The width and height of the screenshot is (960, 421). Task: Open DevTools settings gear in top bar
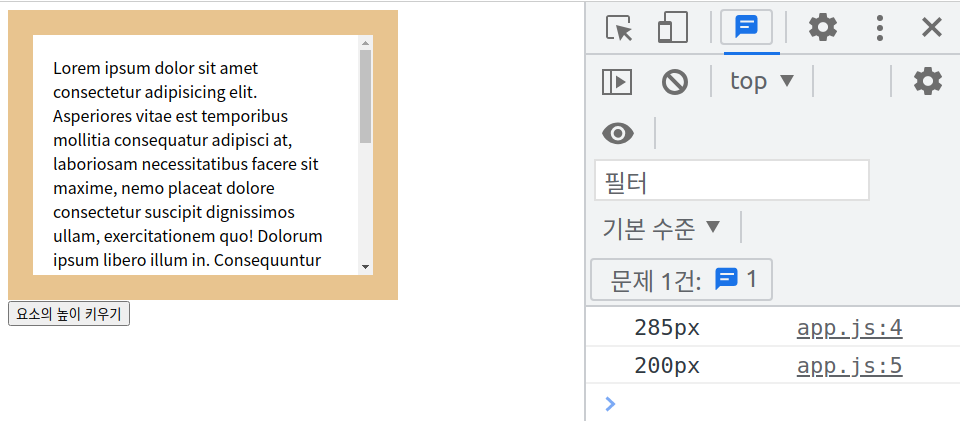822,28
